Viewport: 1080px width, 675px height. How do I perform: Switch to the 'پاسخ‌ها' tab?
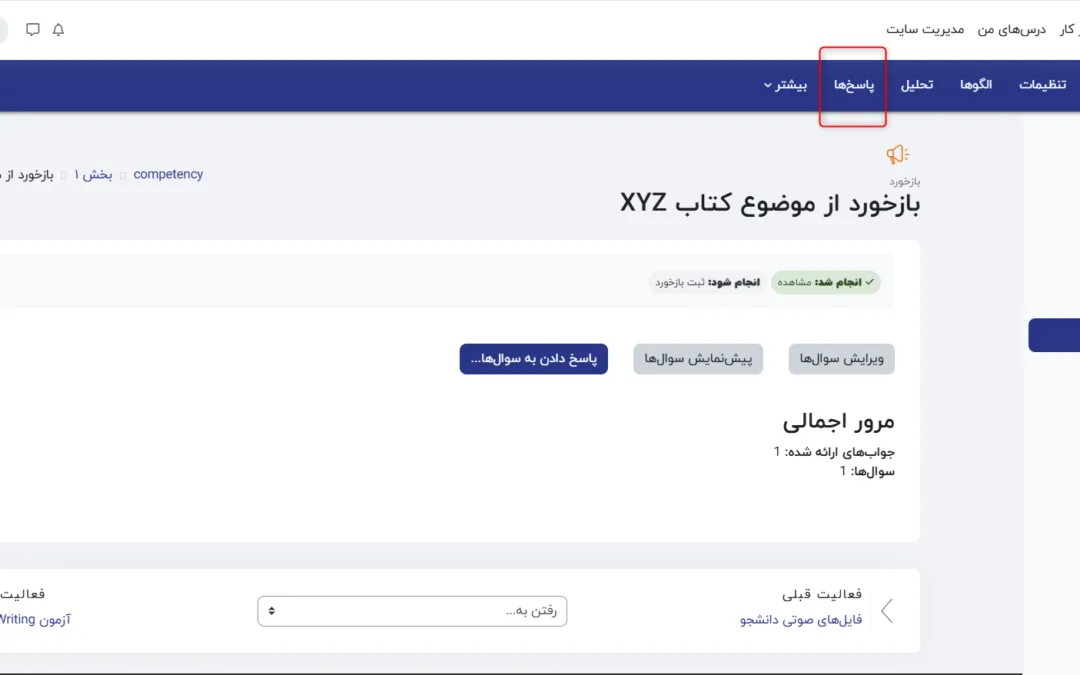pyautogui.click(x=853, y=85)
